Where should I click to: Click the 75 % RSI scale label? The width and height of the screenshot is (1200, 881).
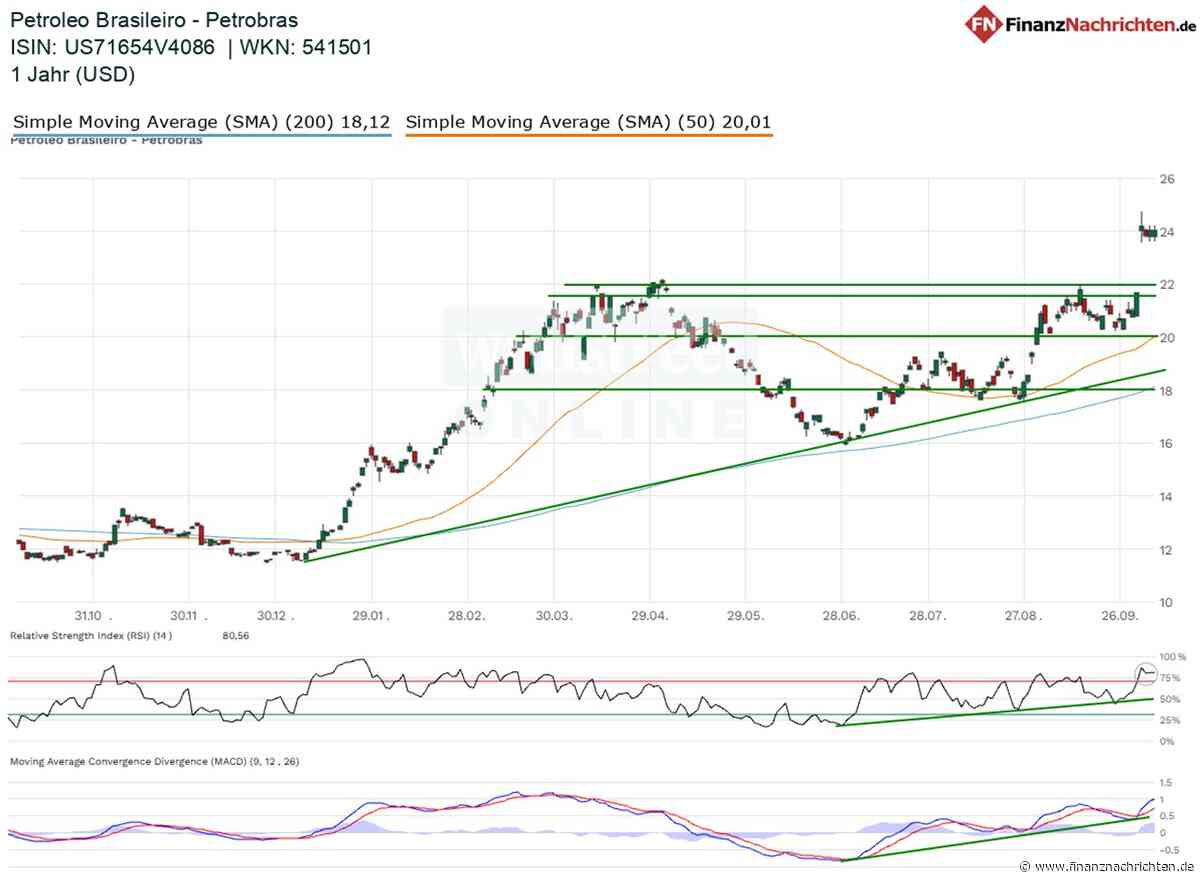pos(1173,677)
